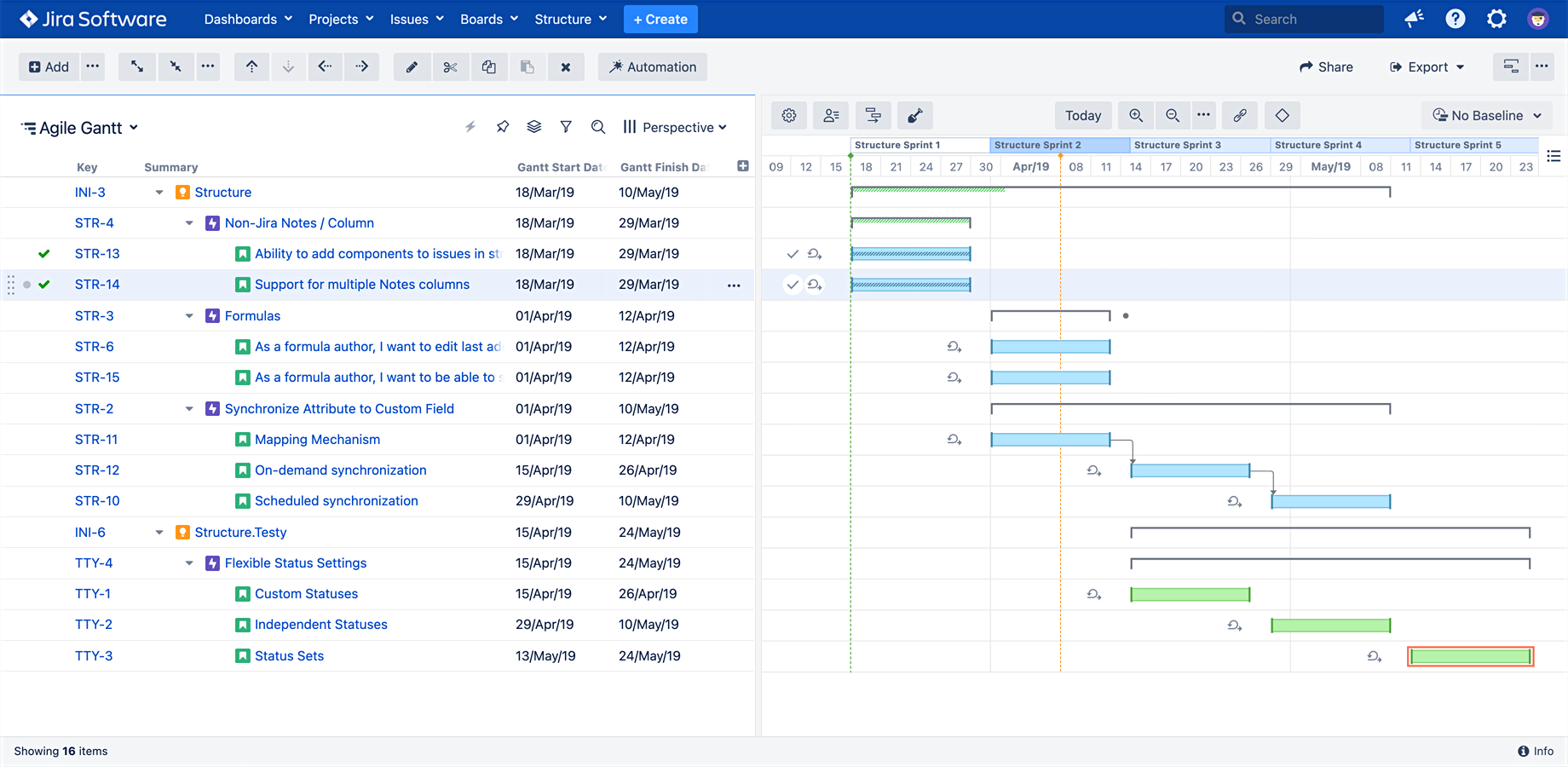Click the TTY-3 Status Sets Gantt bar
This screenshot has width=1568, height=767.
1471,656
